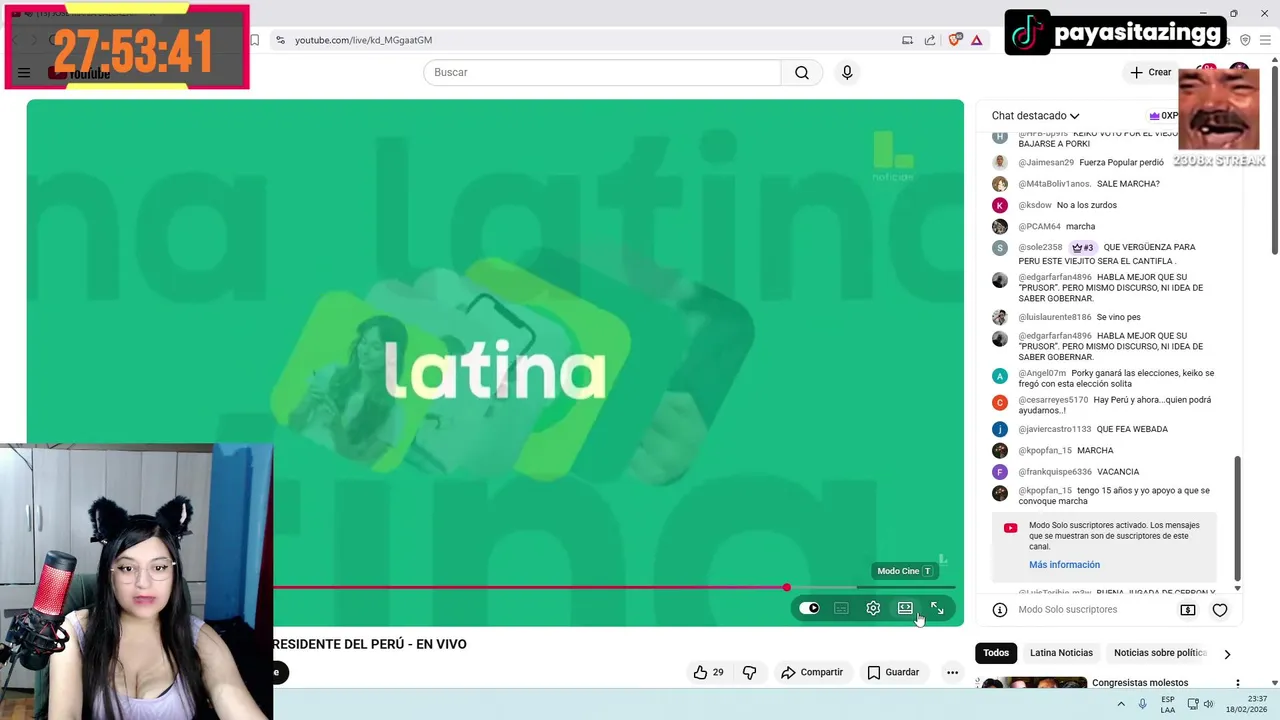This screenshot has height=720, width=1280.
Task: Select the Noticias sobre política chip
Action: click(1160, 653)
